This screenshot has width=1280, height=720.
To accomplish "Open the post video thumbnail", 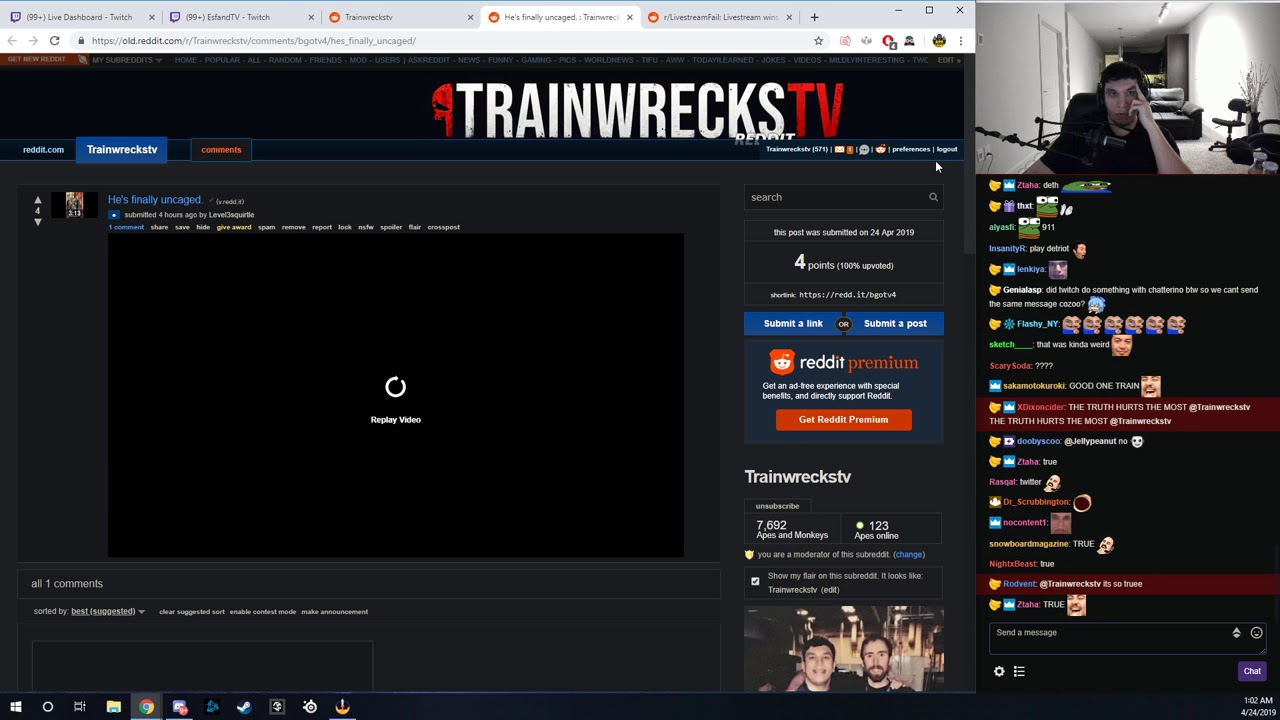I will click(74, 205).
